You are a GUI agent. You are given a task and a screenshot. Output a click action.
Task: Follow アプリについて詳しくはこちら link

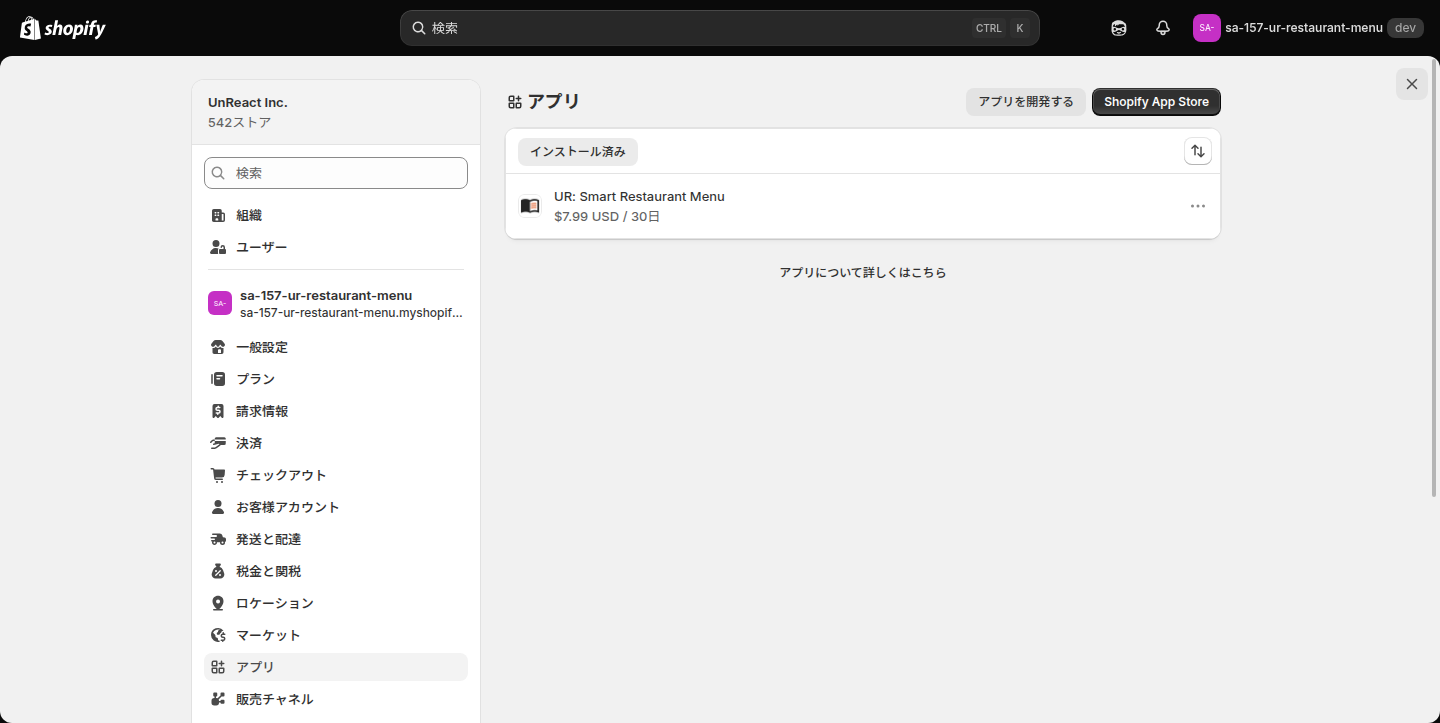(x=863, y=272)
